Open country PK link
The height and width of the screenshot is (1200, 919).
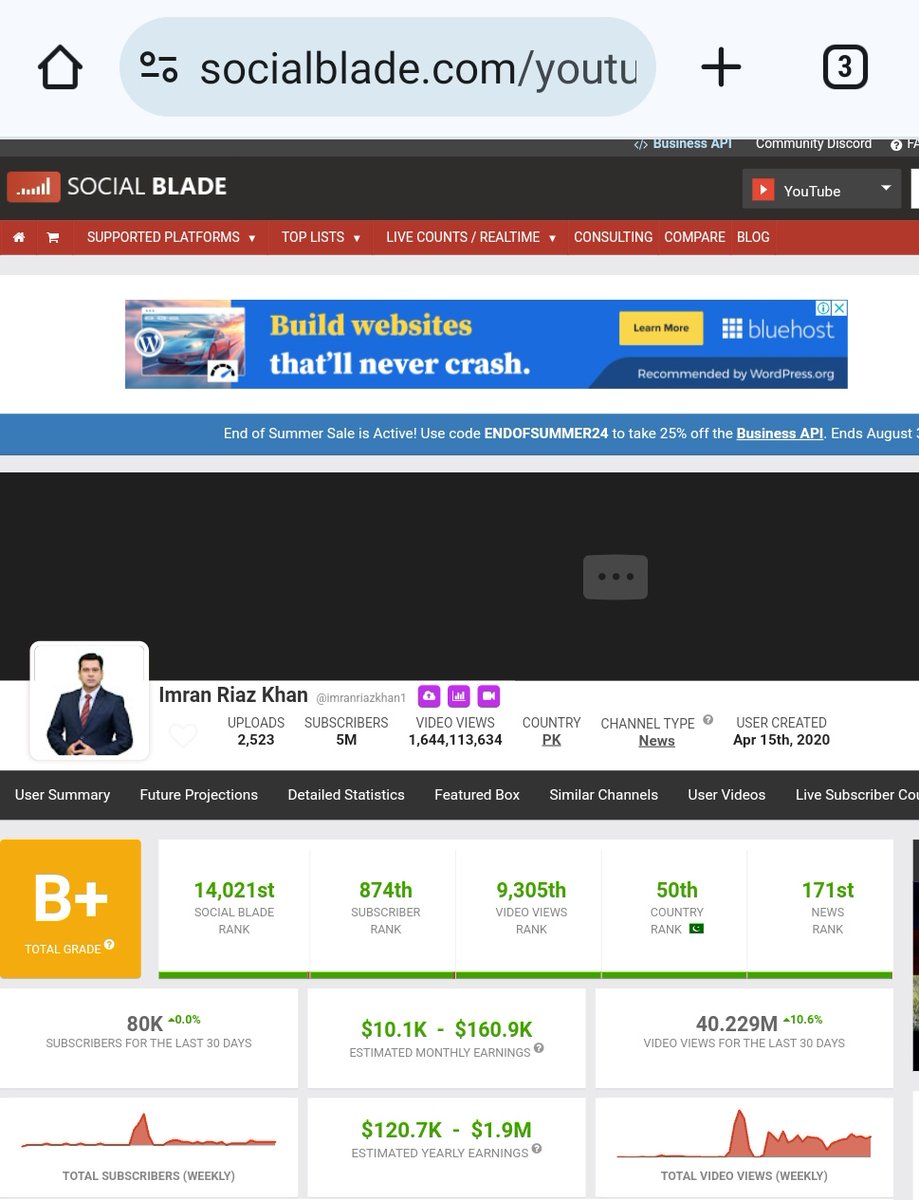tap(551, 740)
